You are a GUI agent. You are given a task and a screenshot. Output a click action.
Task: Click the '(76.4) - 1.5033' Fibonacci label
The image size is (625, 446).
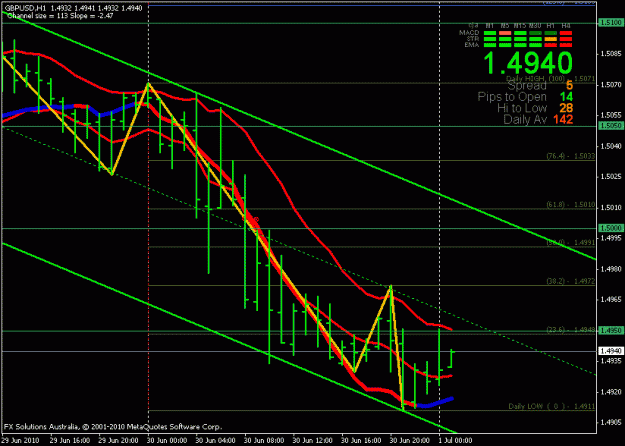click(570, 156)
